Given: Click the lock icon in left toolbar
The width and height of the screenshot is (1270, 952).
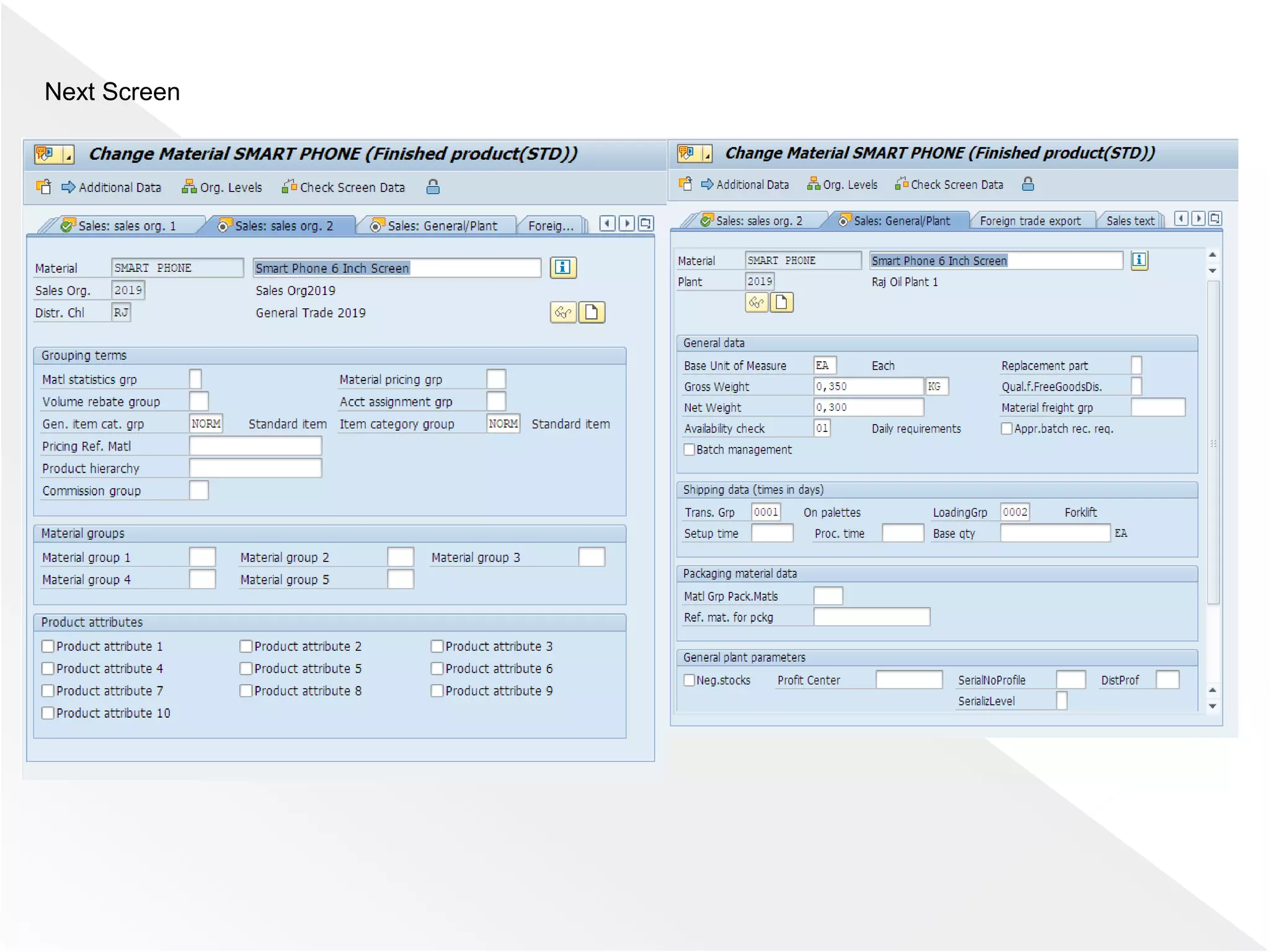Looking at the screenshot, I should 433,187.
